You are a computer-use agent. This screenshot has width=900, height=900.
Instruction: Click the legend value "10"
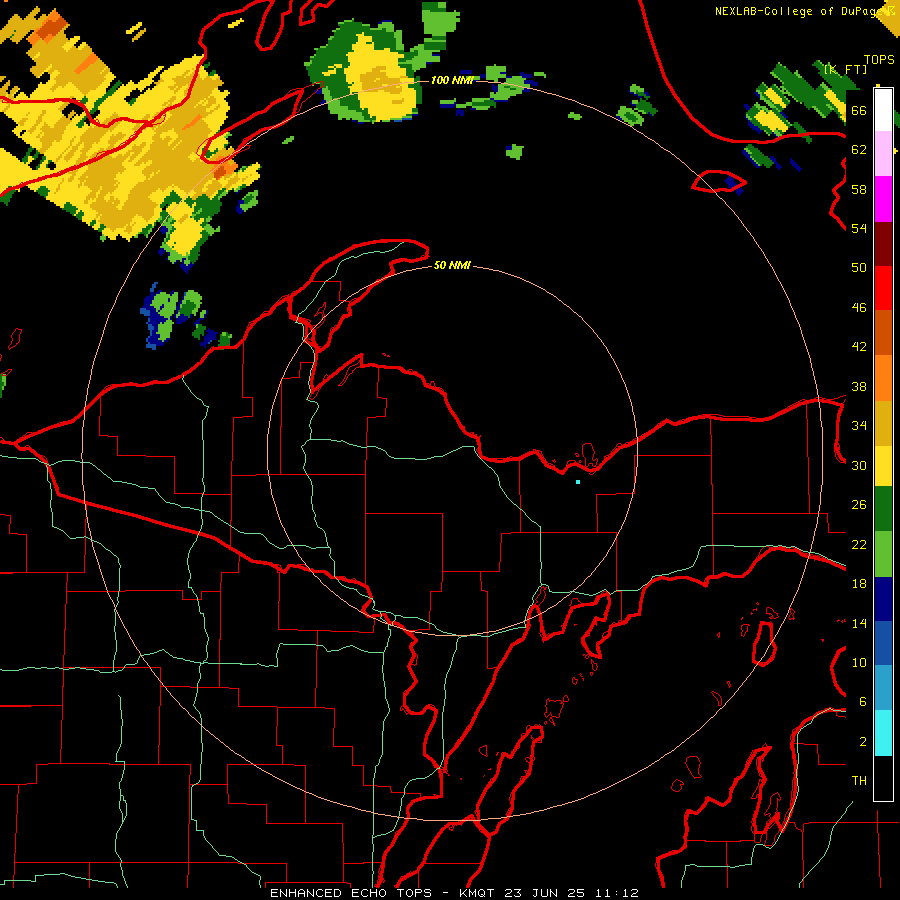coord(859,662)
